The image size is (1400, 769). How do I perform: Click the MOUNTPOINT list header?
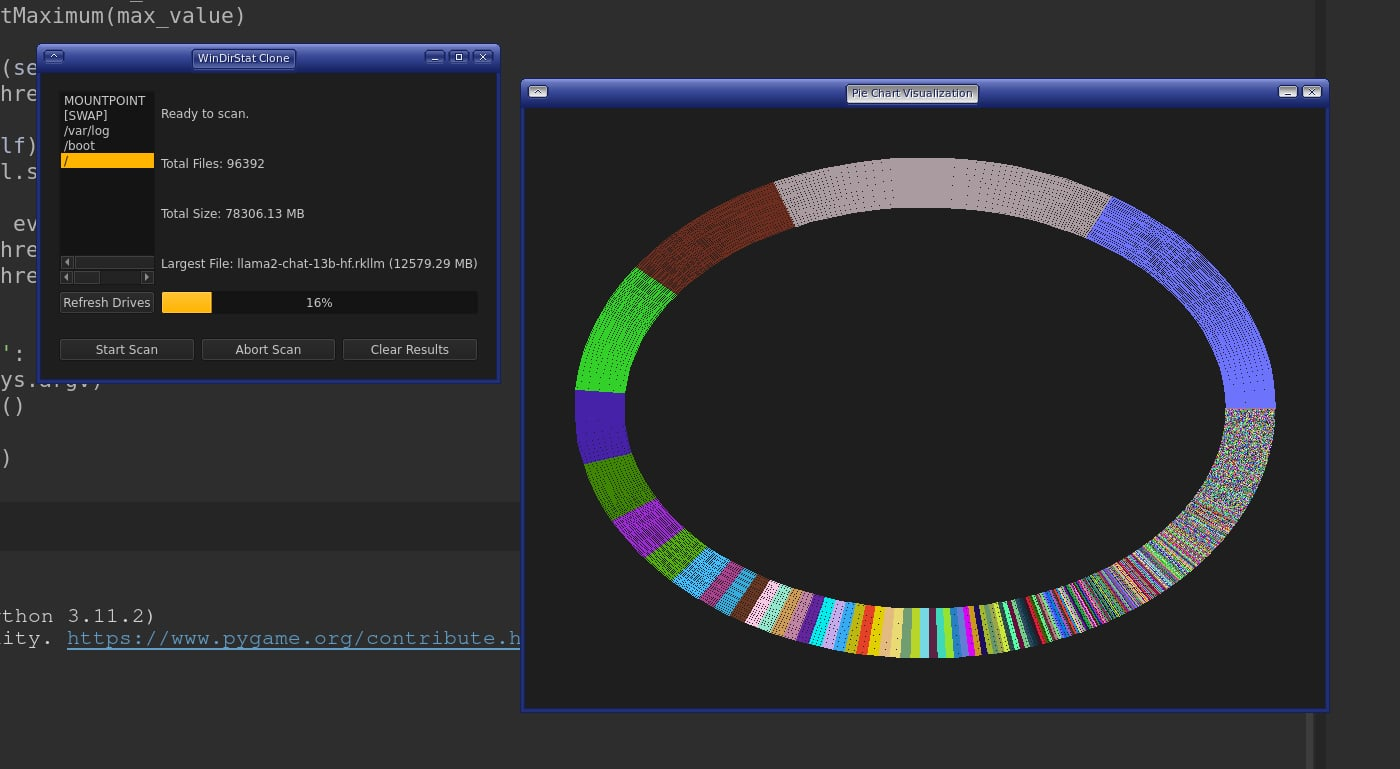tap(105, 101)
